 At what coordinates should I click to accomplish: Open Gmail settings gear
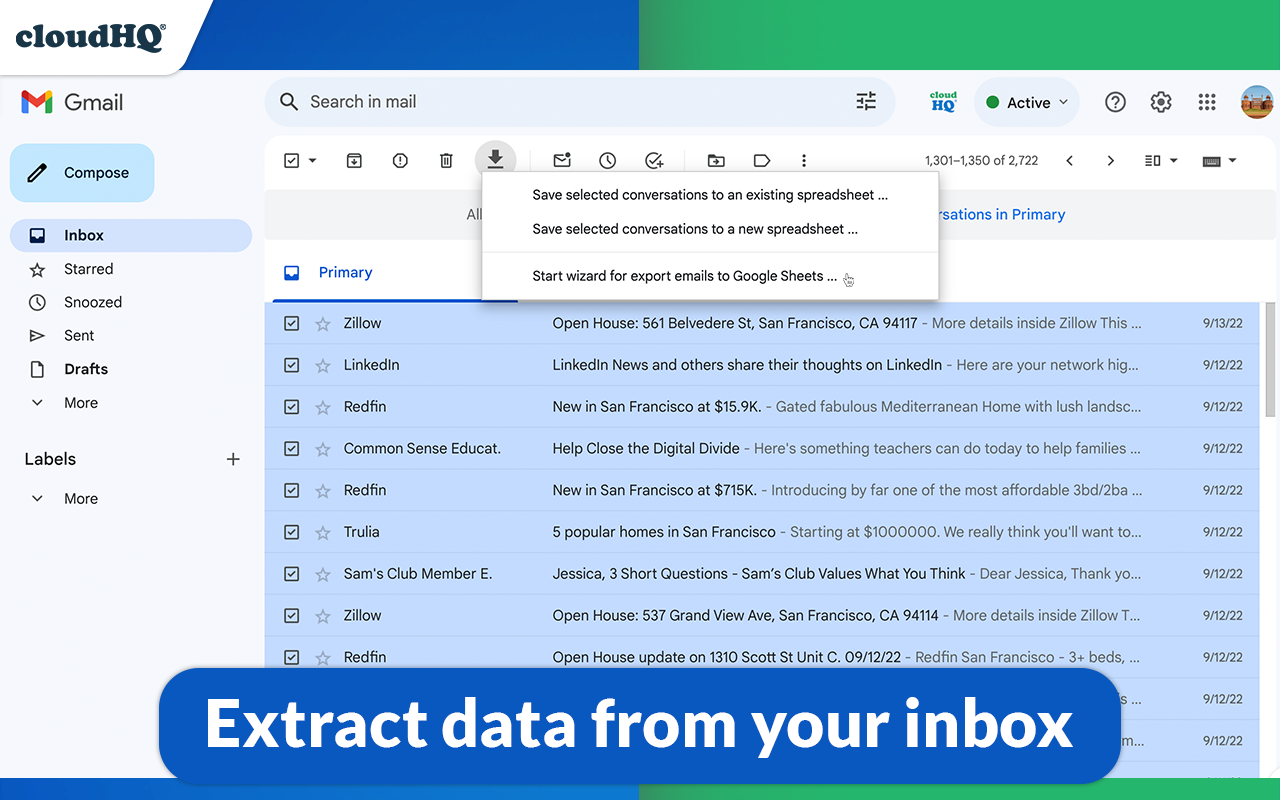[1160, 101]
